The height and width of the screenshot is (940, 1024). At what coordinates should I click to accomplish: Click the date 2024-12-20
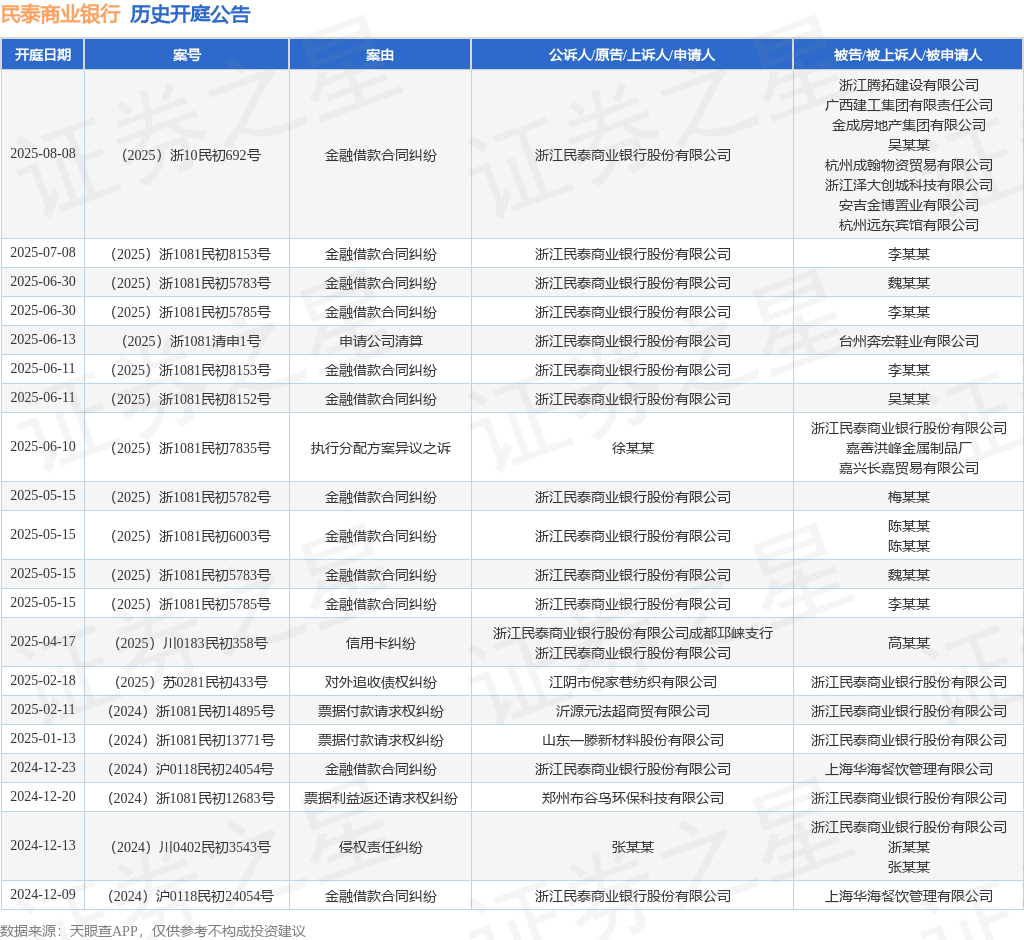pyautogui.click(x=43, y=797)
